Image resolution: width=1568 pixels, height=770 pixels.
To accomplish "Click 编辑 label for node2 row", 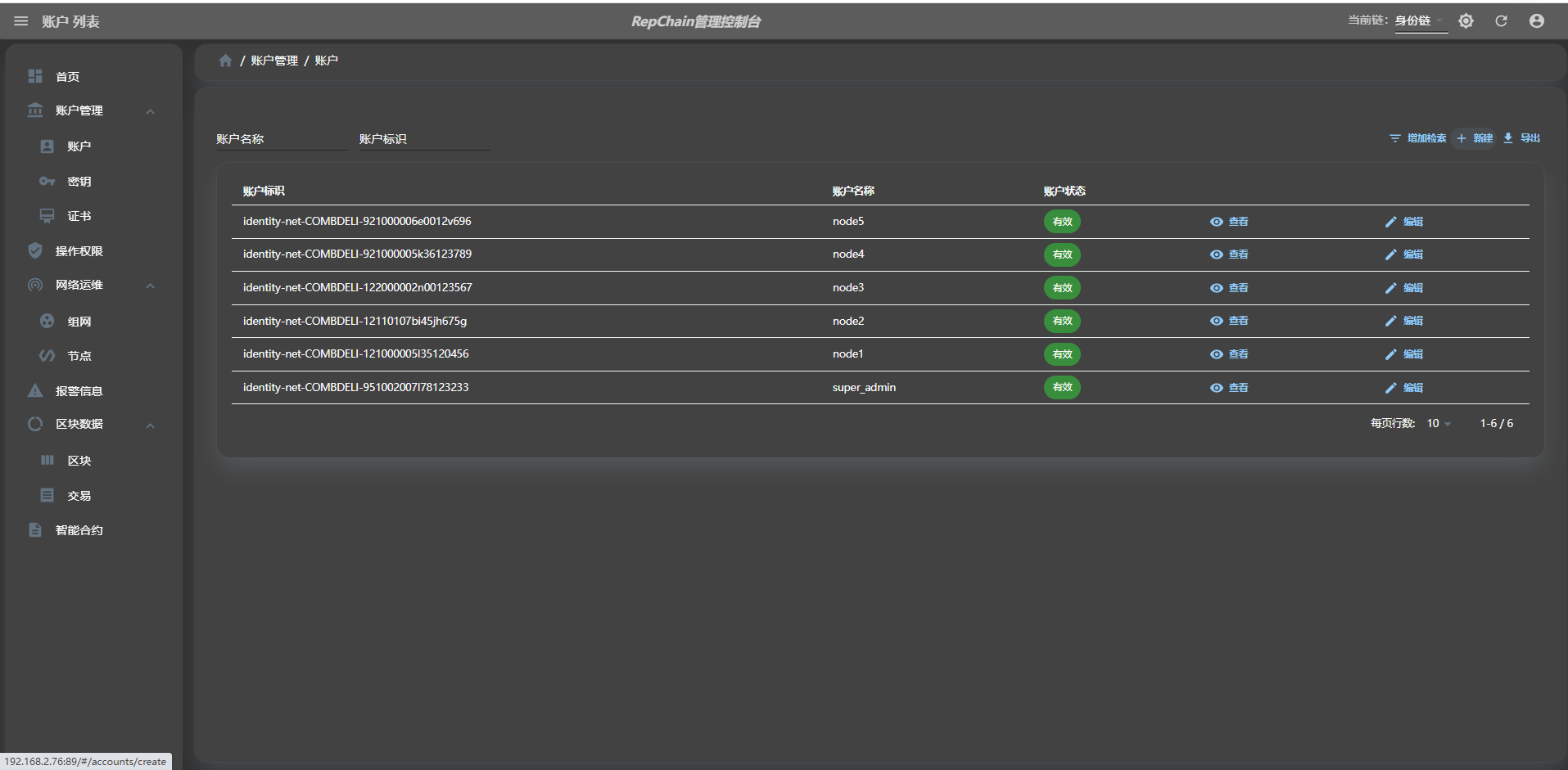I will click(1413, 321).
